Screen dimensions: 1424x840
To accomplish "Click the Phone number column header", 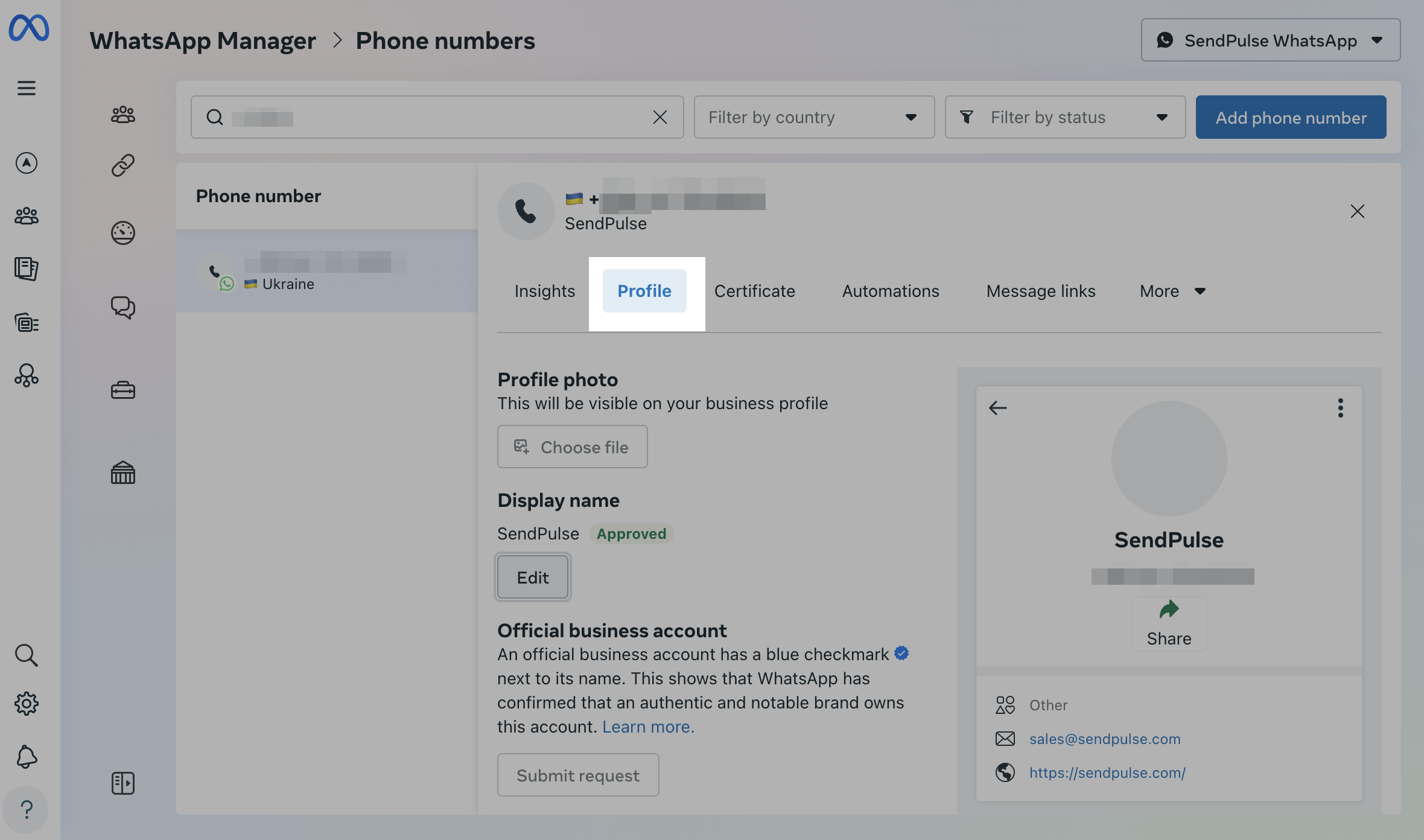I will tap(258, 196).
